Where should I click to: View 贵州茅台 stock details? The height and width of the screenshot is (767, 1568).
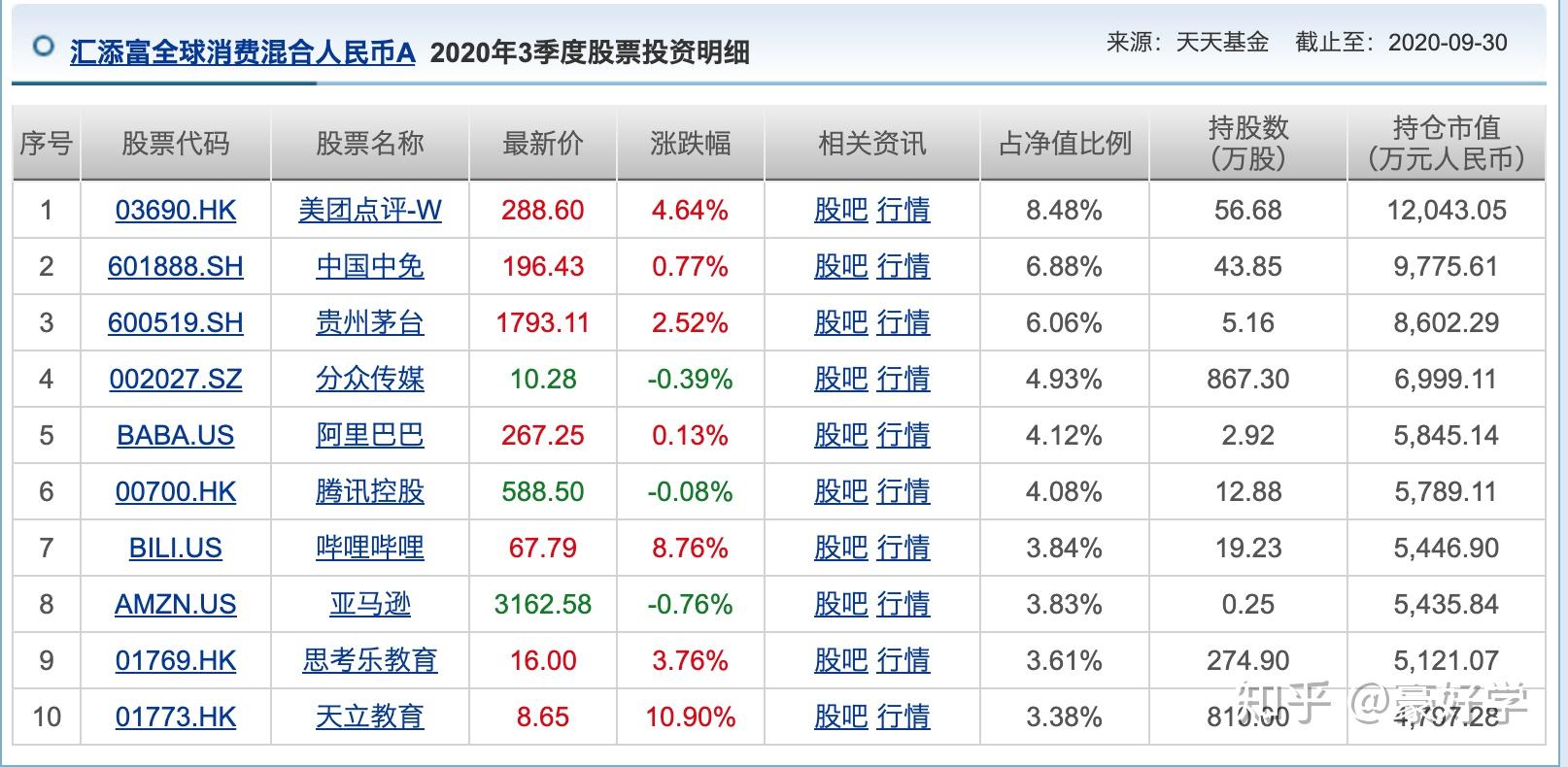(371, 322)
